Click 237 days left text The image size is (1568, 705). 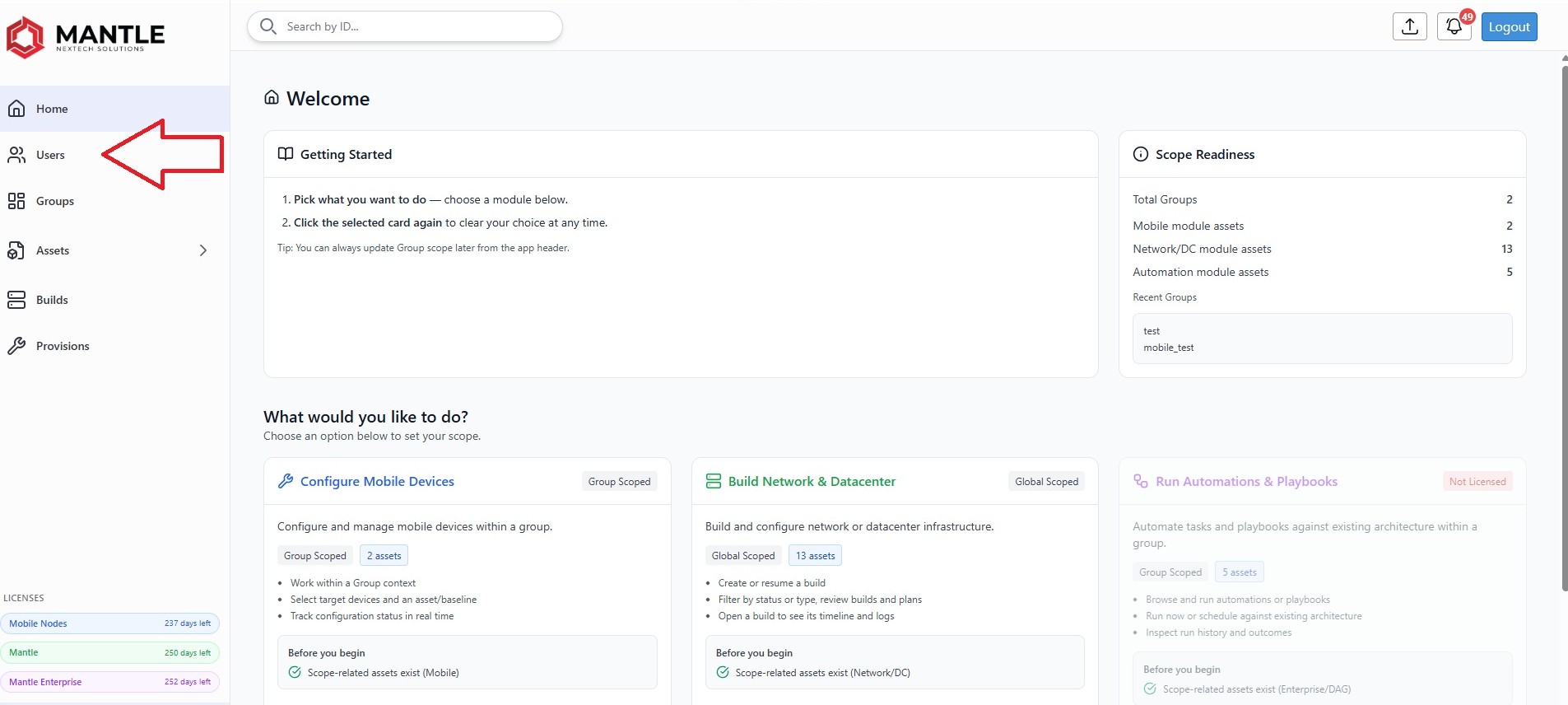click(x=188, y=623)
